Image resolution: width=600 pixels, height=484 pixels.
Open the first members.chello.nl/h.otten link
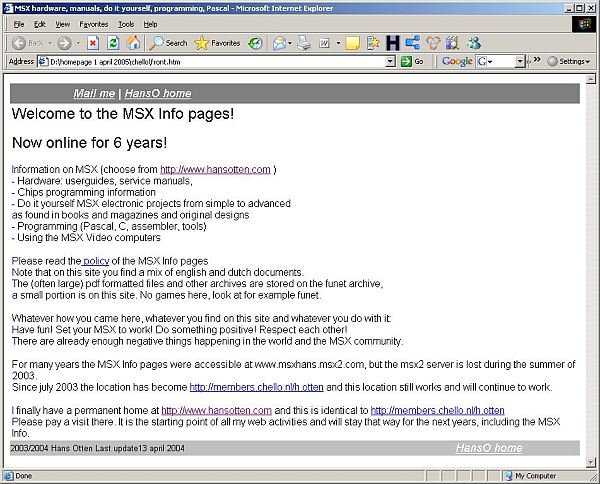(x=256, y=387)
